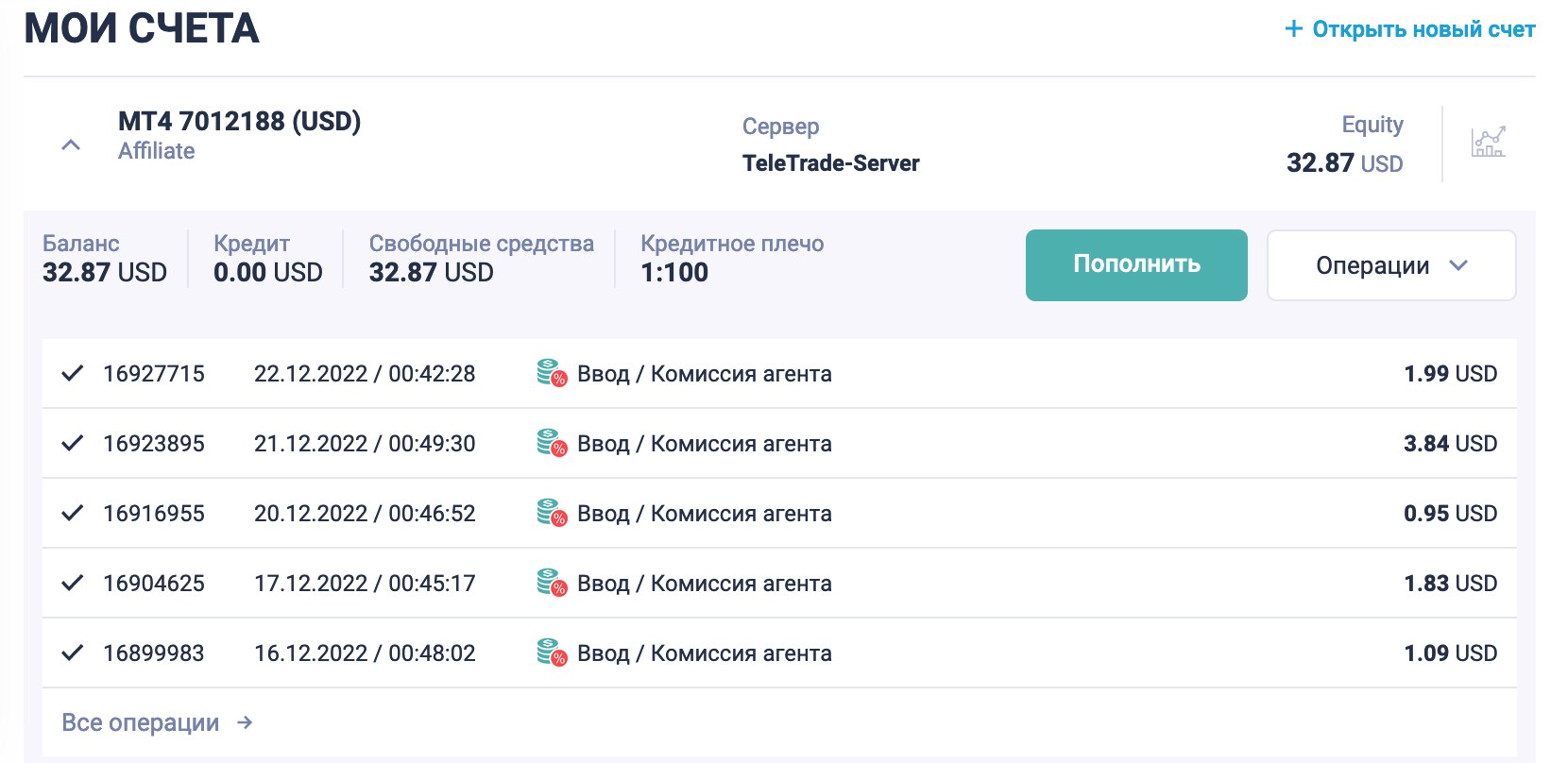The image size is (1568, 763).
Task: Click the 1.09 USD amount
Action: 1451,653
